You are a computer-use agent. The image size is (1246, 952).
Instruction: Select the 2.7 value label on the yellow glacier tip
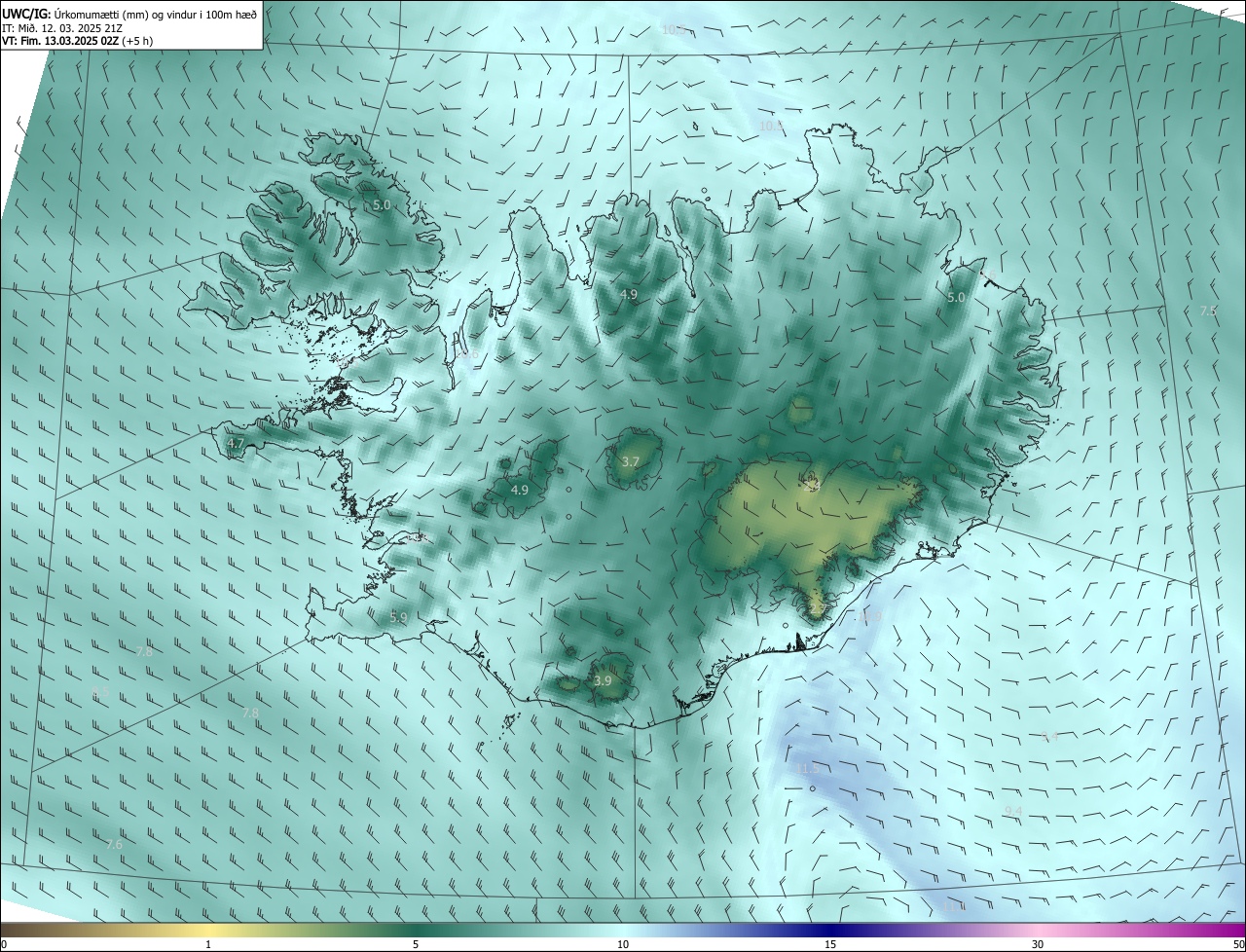[817, 610]
